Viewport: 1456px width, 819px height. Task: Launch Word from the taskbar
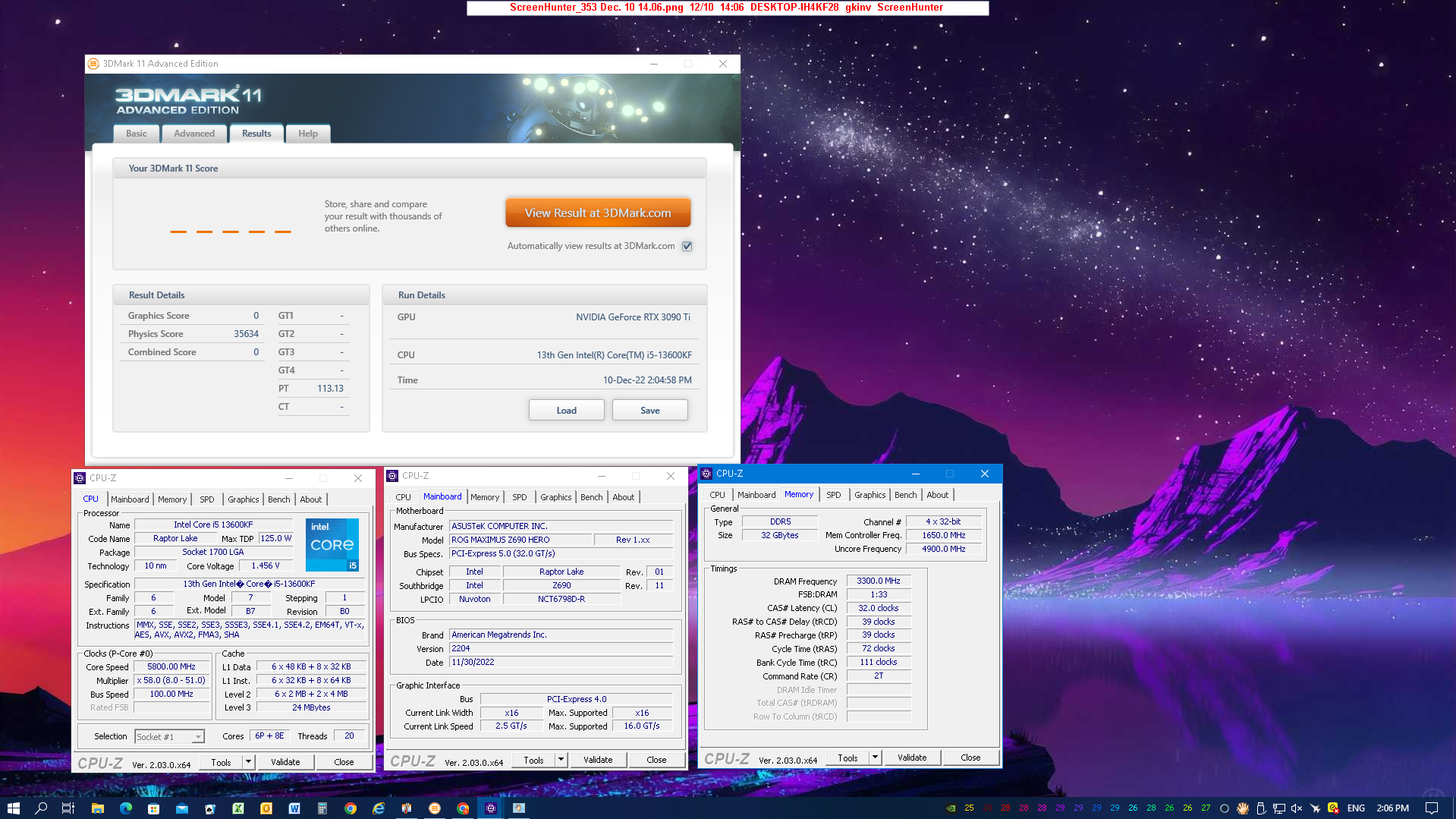[294, 808]
